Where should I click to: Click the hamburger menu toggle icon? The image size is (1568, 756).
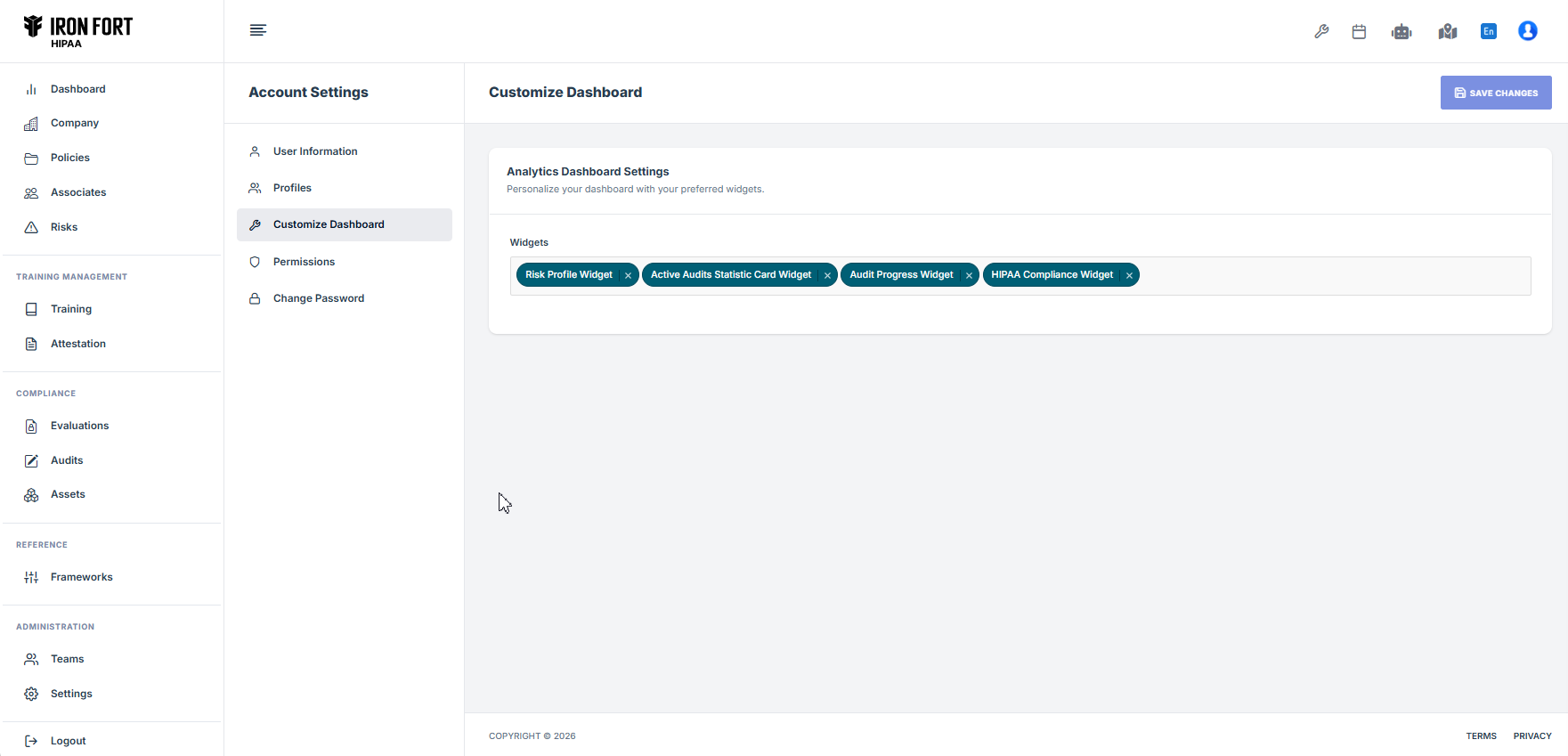click(258, 30)
